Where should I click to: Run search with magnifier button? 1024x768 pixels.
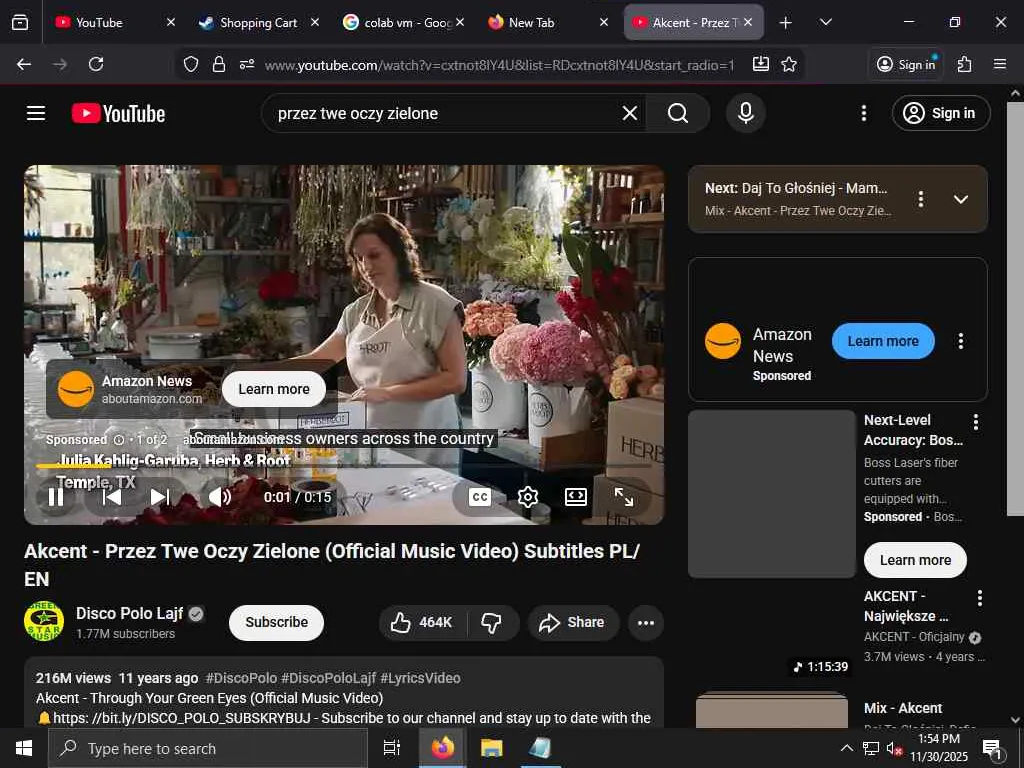coord(677,113)
